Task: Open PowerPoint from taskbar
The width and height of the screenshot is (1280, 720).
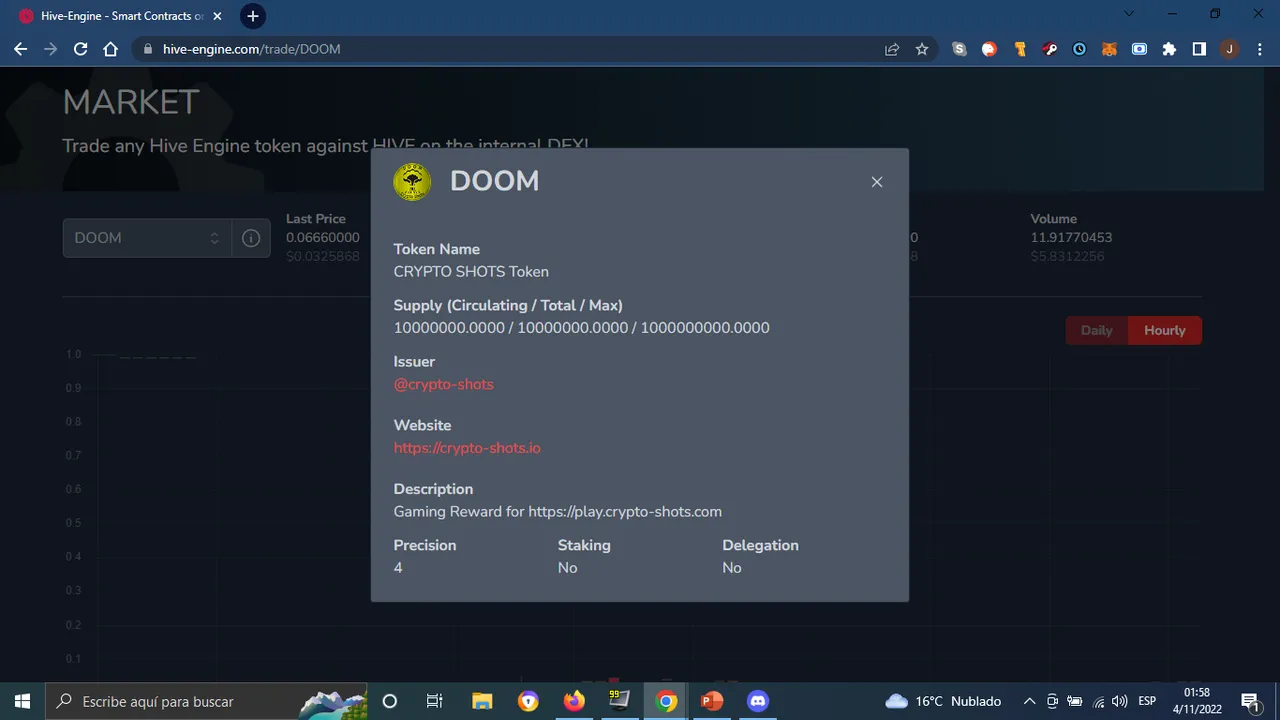Action: (712, 701)
